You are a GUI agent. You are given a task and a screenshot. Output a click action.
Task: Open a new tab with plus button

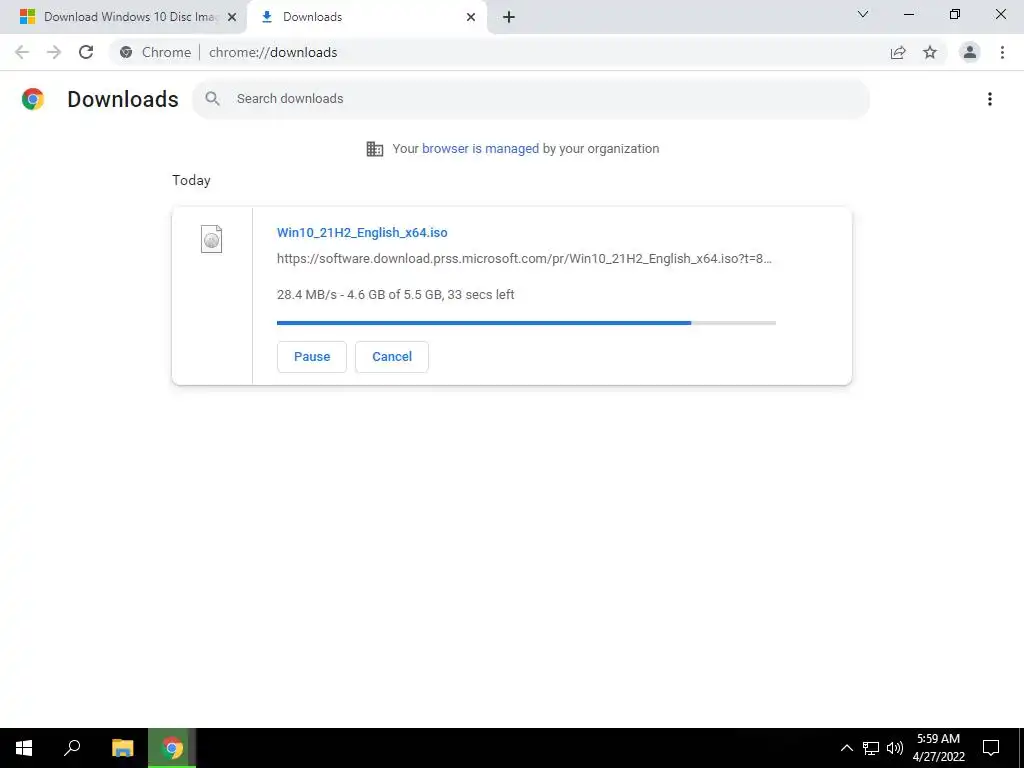[x=509, y=17]
